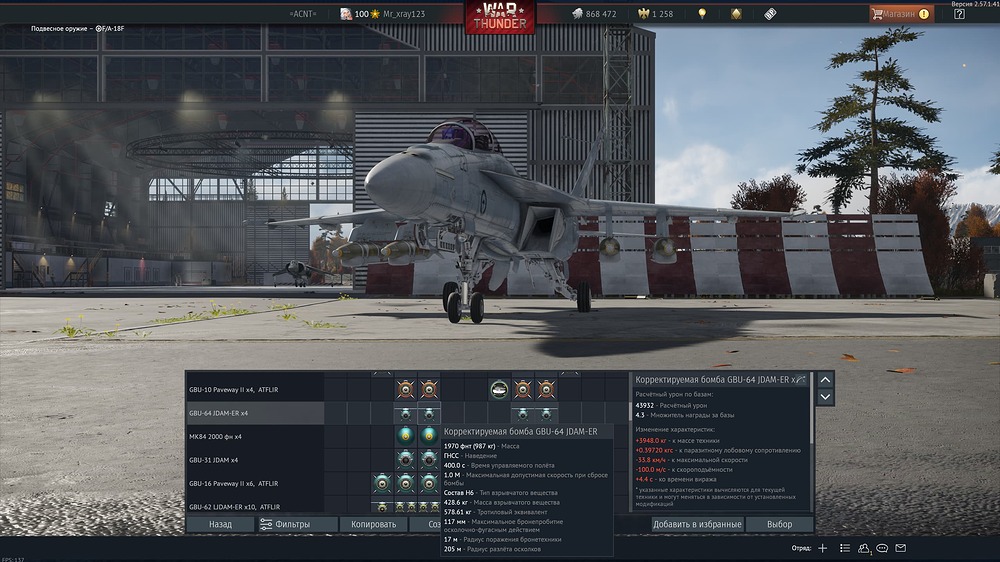Select the MK84 2000 фн x4 preset
The height and width of the screenshot is (562, 1000).
coord(254,436)
